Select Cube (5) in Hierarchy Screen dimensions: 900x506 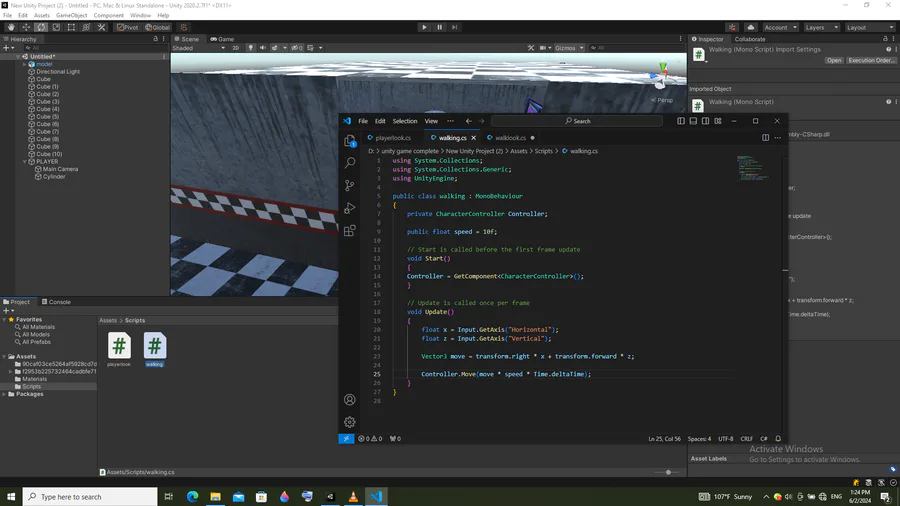[48, 116]
